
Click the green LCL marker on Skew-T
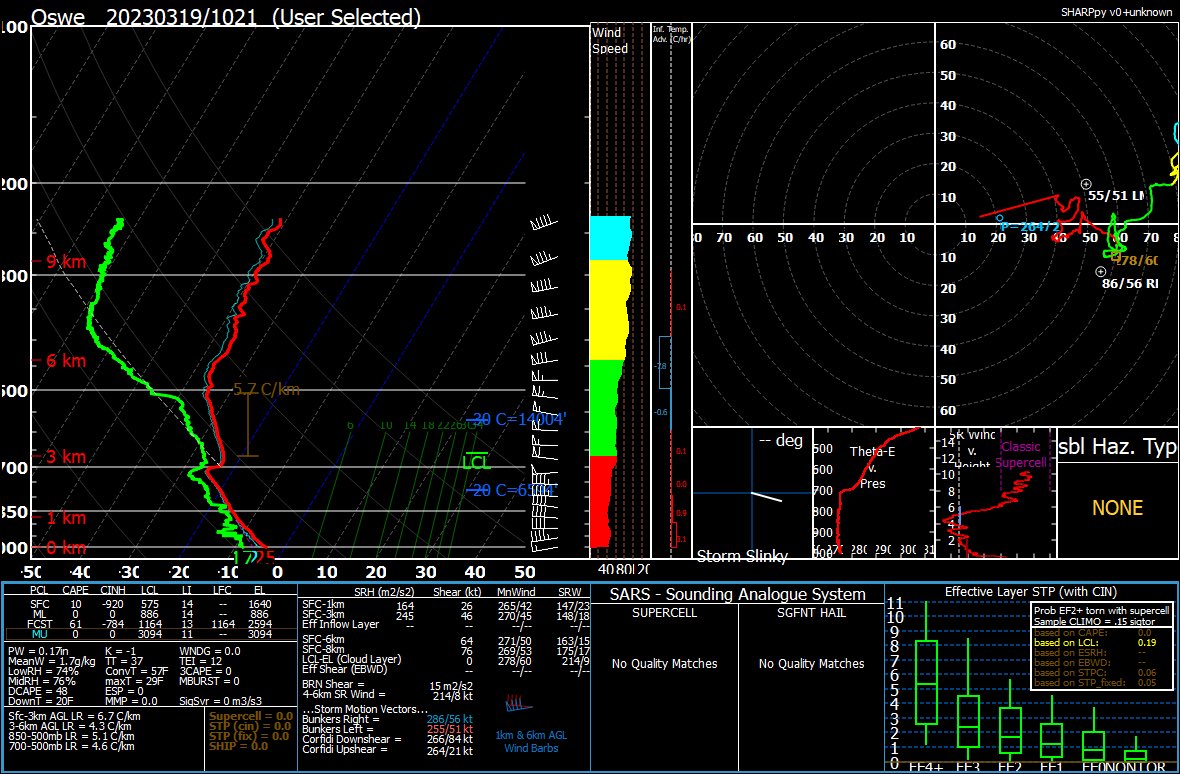[476, 460]
